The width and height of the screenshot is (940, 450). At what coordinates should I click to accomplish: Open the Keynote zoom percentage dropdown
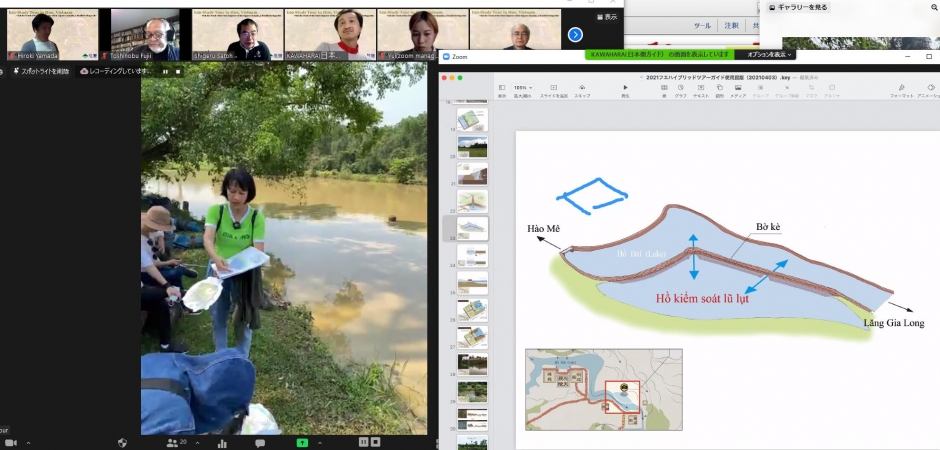(x=523, y=87)
